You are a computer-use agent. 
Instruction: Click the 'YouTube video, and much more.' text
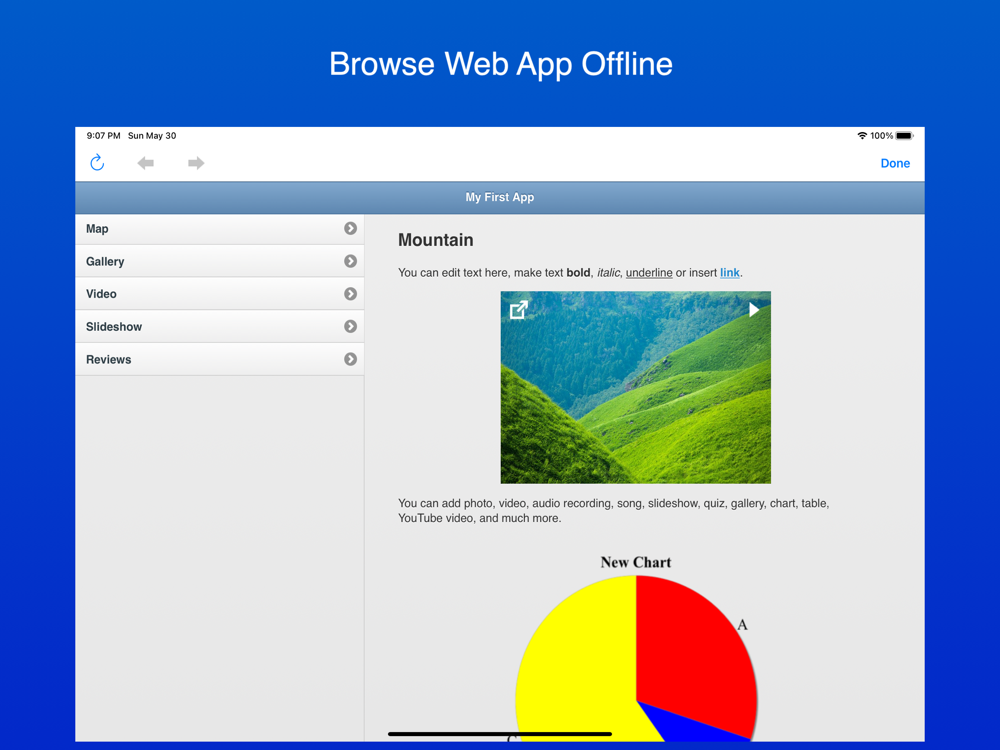pyautogui.click(x=480, y=518)
